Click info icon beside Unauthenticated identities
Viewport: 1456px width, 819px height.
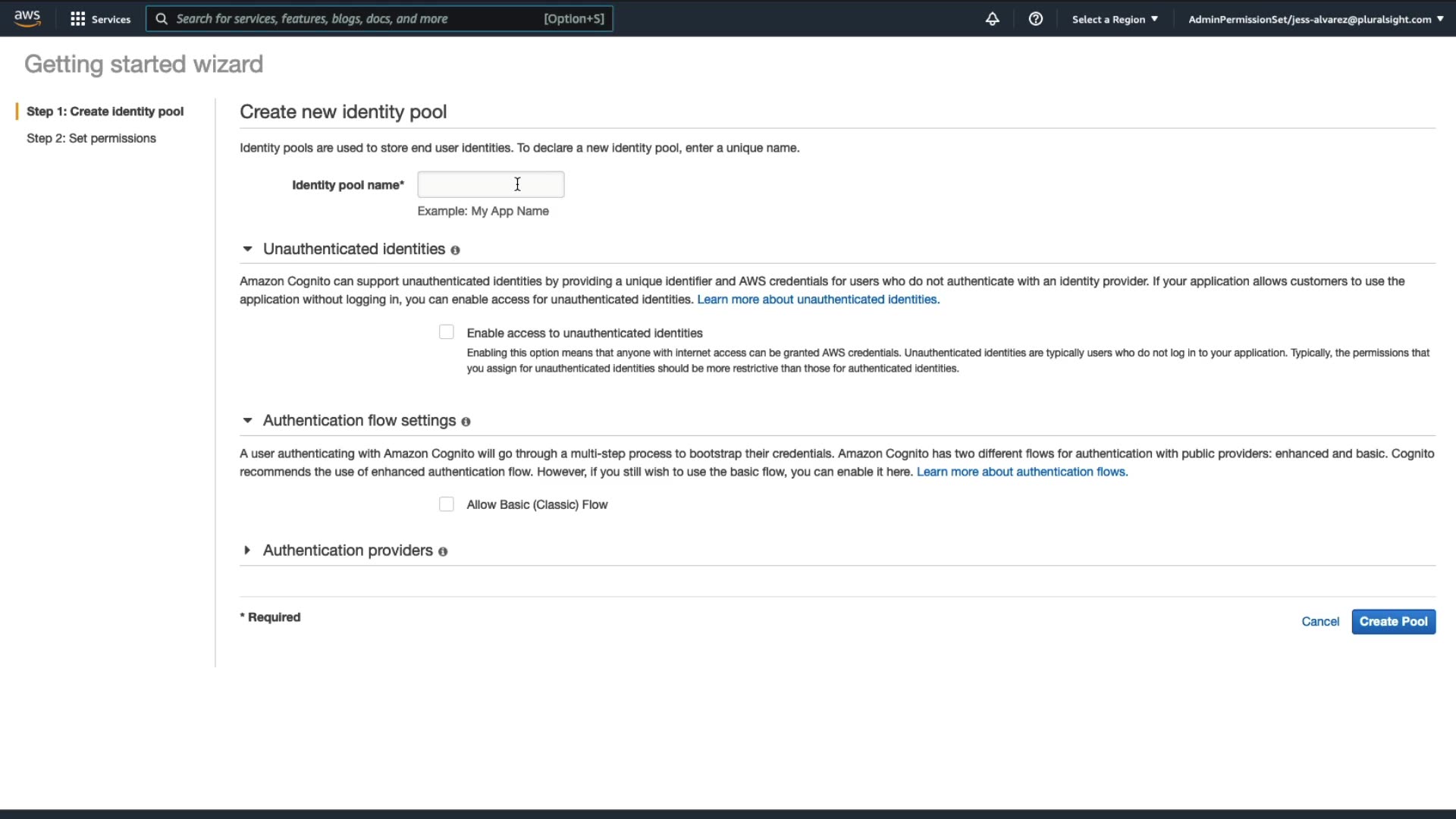tap(455, 250)
